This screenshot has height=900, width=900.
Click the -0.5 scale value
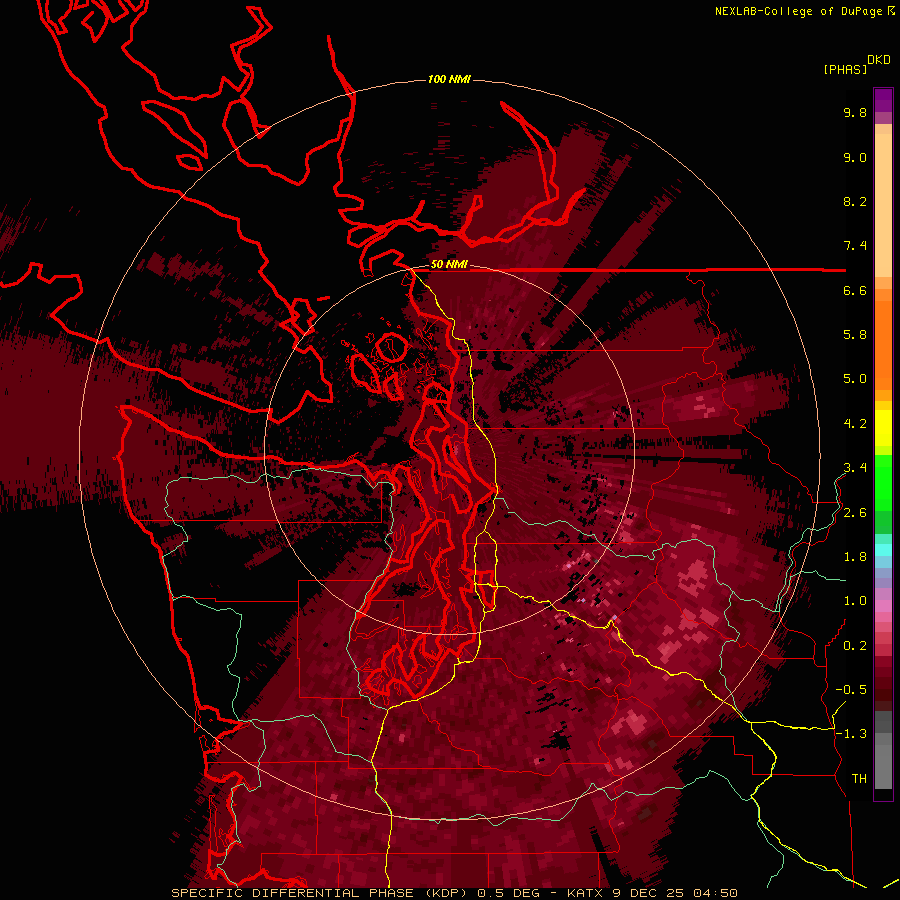851,690
